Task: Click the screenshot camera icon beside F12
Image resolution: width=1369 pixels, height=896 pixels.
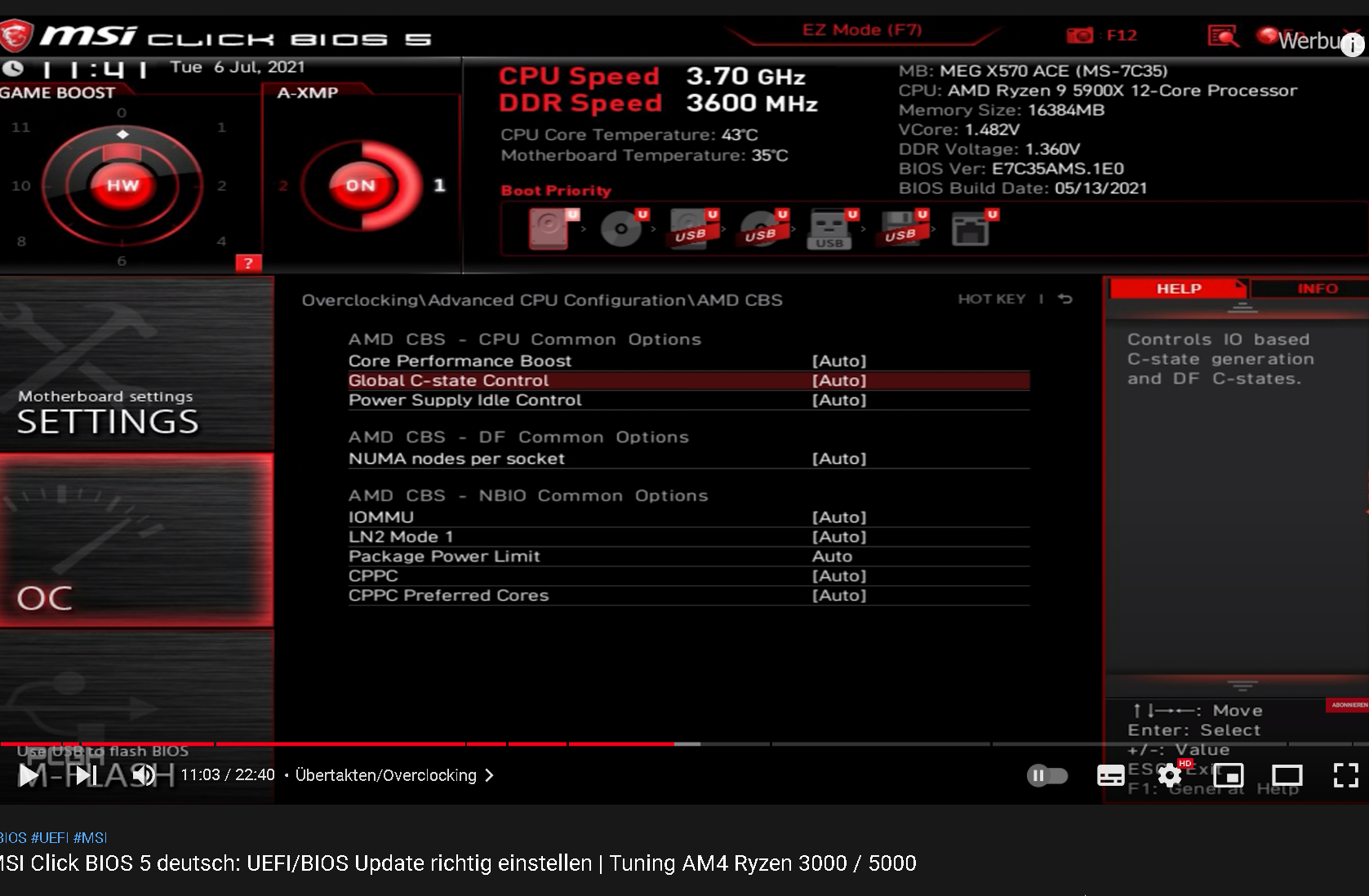Action: (x=1079, y=35)
